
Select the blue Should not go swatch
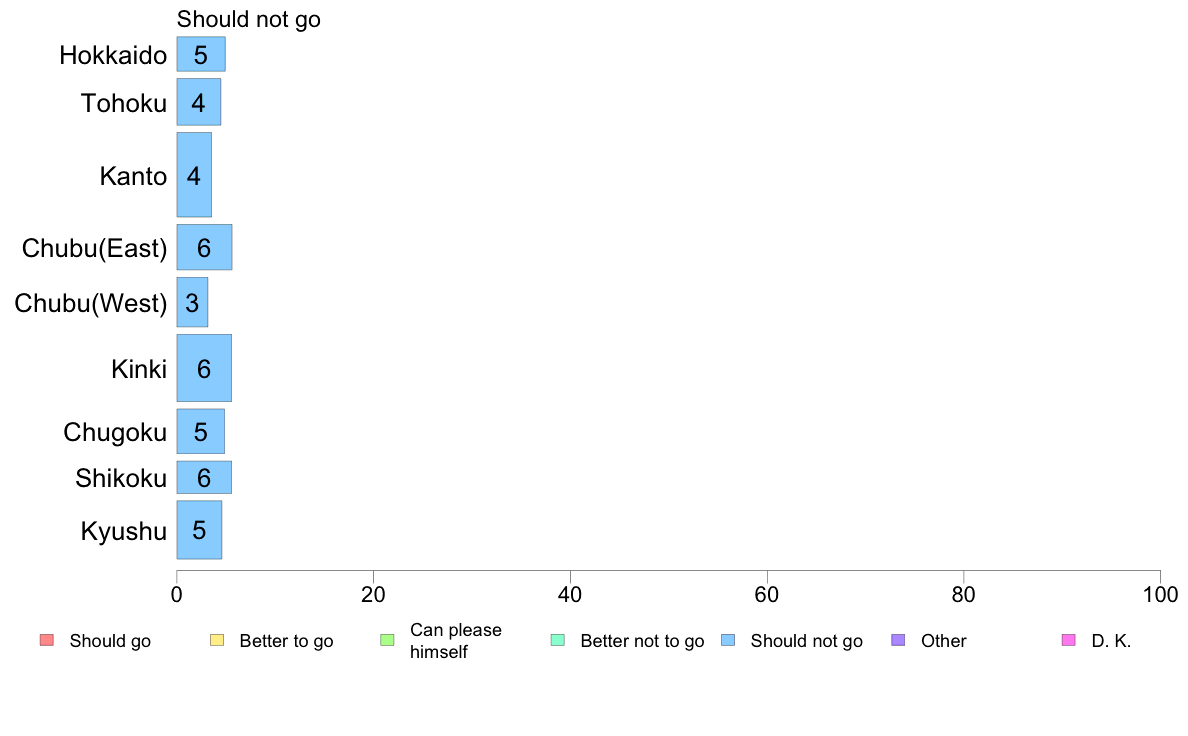pyautogui.click(x=728, y=640)
